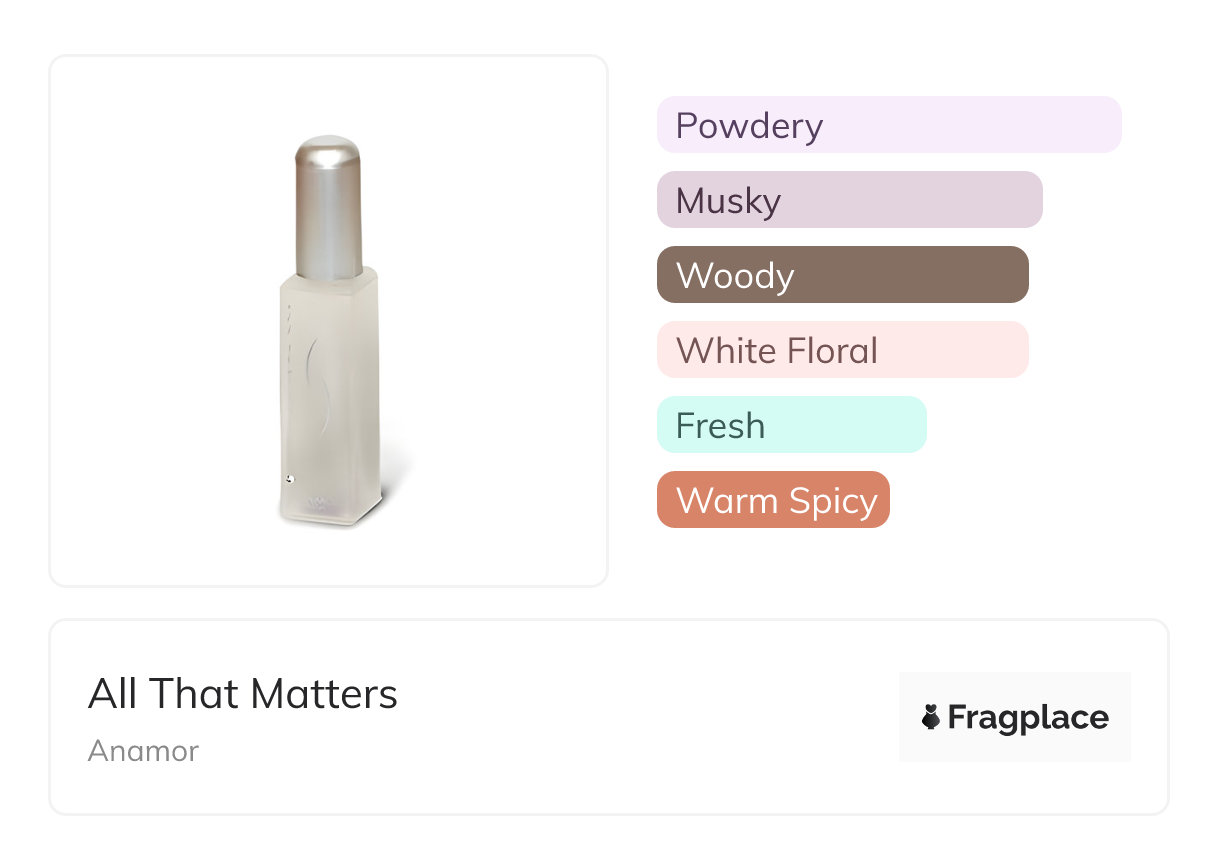Click the "Woody" text label
Screen dimensions: 1218x864
click(735, 276)
